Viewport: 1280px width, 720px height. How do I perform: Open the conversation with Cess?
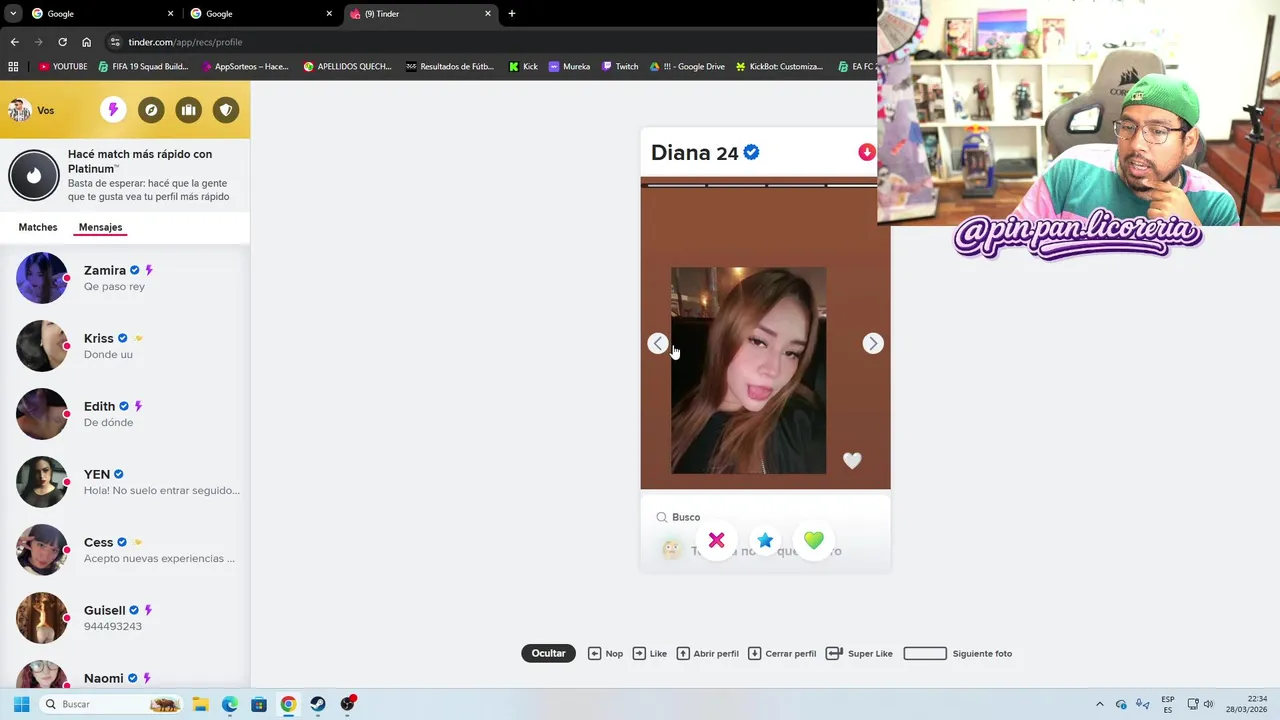(125, 550)
